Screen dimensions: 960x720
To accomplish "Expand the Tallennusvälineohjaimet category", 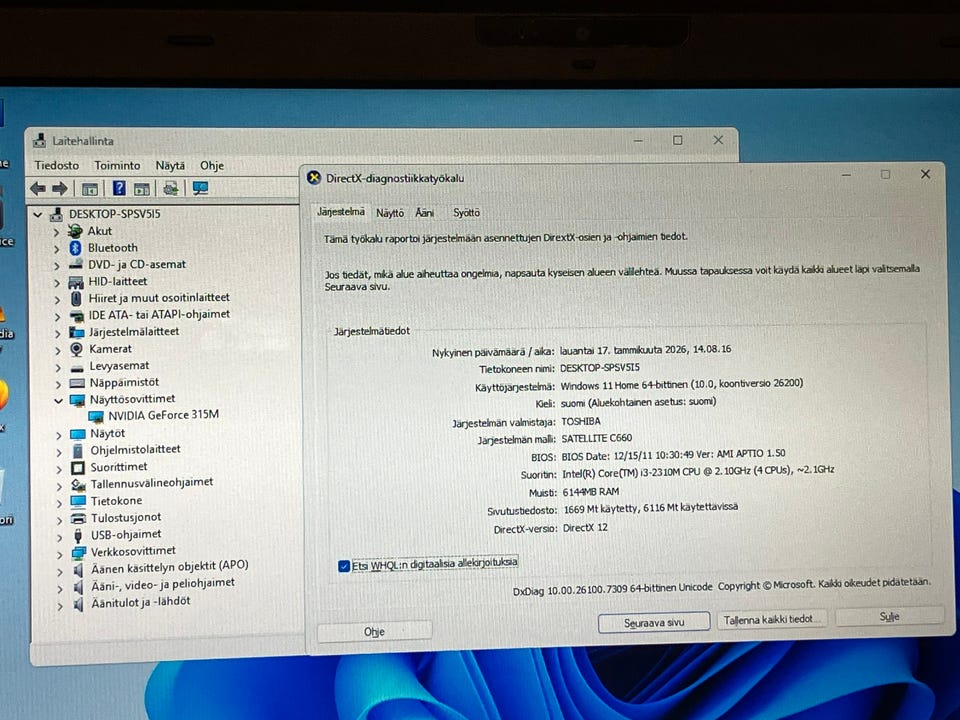I will tap(59, 486).
